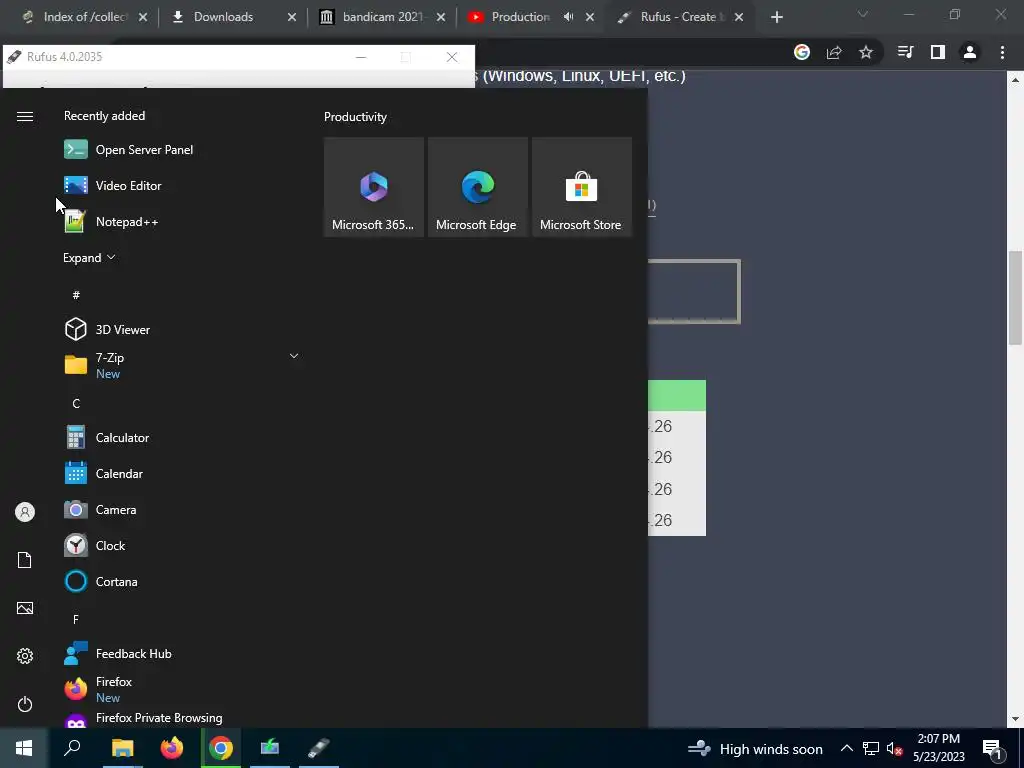Open the Microsoft Edge tile
This screenshot has height=768, width=1024.
point(478,187)
